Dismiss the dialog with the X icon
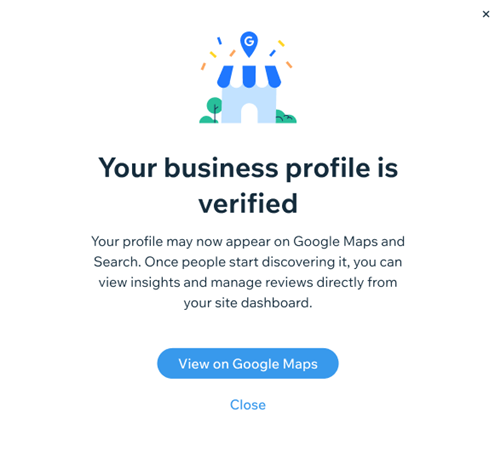Viewport: 501px width, 452px height. coord(486,14)
